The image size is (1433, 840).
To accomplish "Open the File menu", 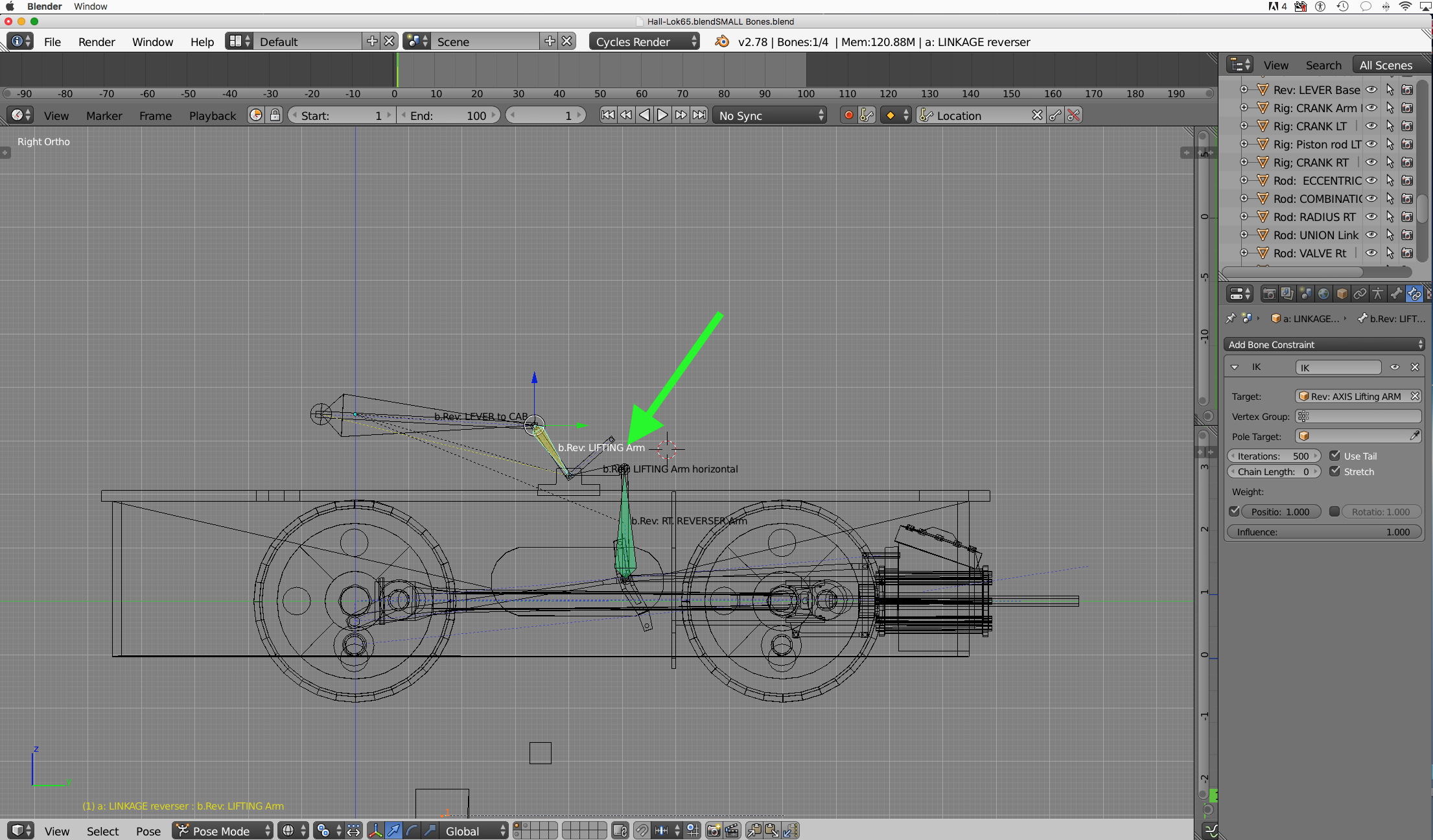I will pos(52,41).
